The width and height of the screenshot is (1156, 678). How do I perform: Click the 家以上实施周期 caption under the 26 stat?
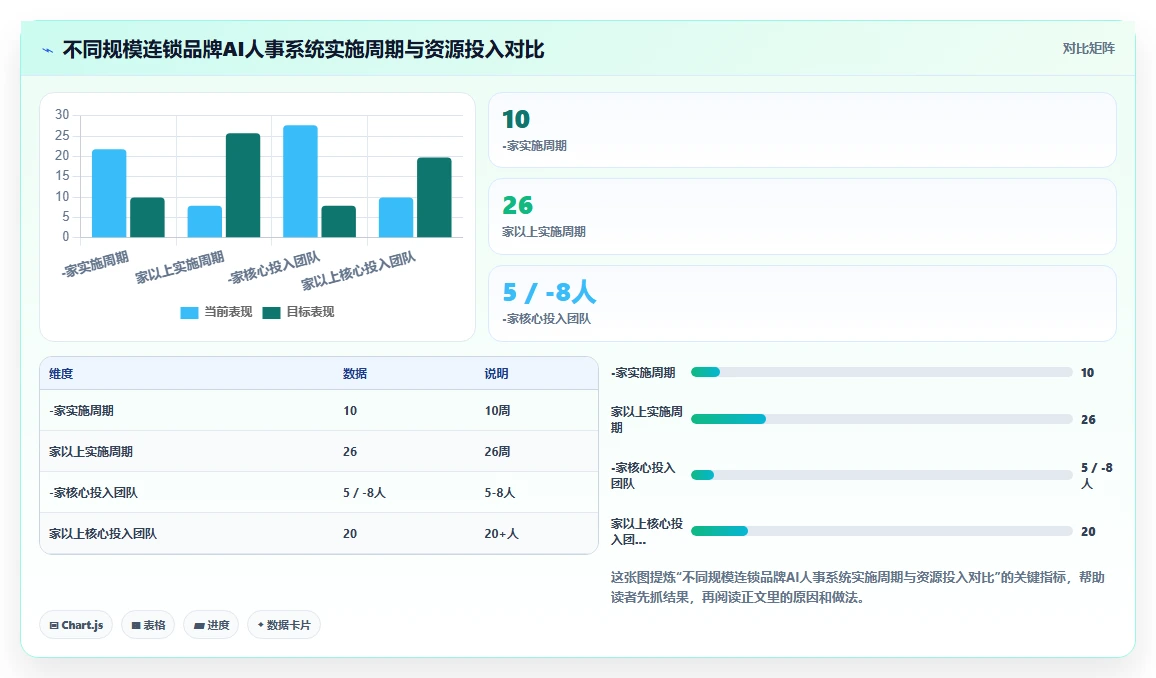point(544,231)
